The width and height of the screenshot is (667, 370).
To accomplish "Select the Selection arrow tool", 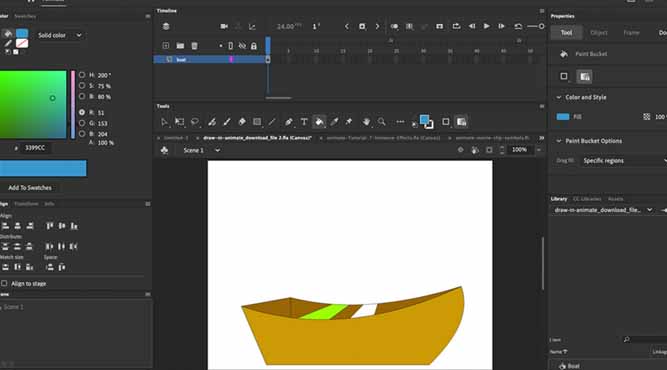I will [x=164, y=122].
